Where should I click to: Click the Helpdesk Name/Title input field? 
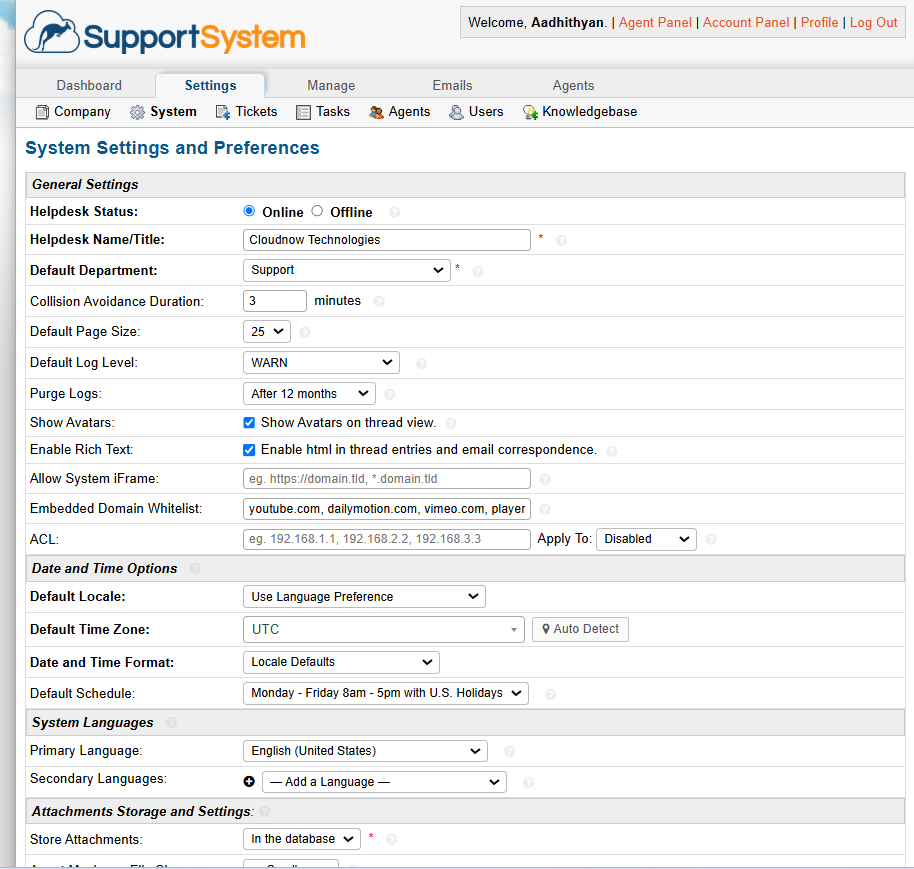386,240
